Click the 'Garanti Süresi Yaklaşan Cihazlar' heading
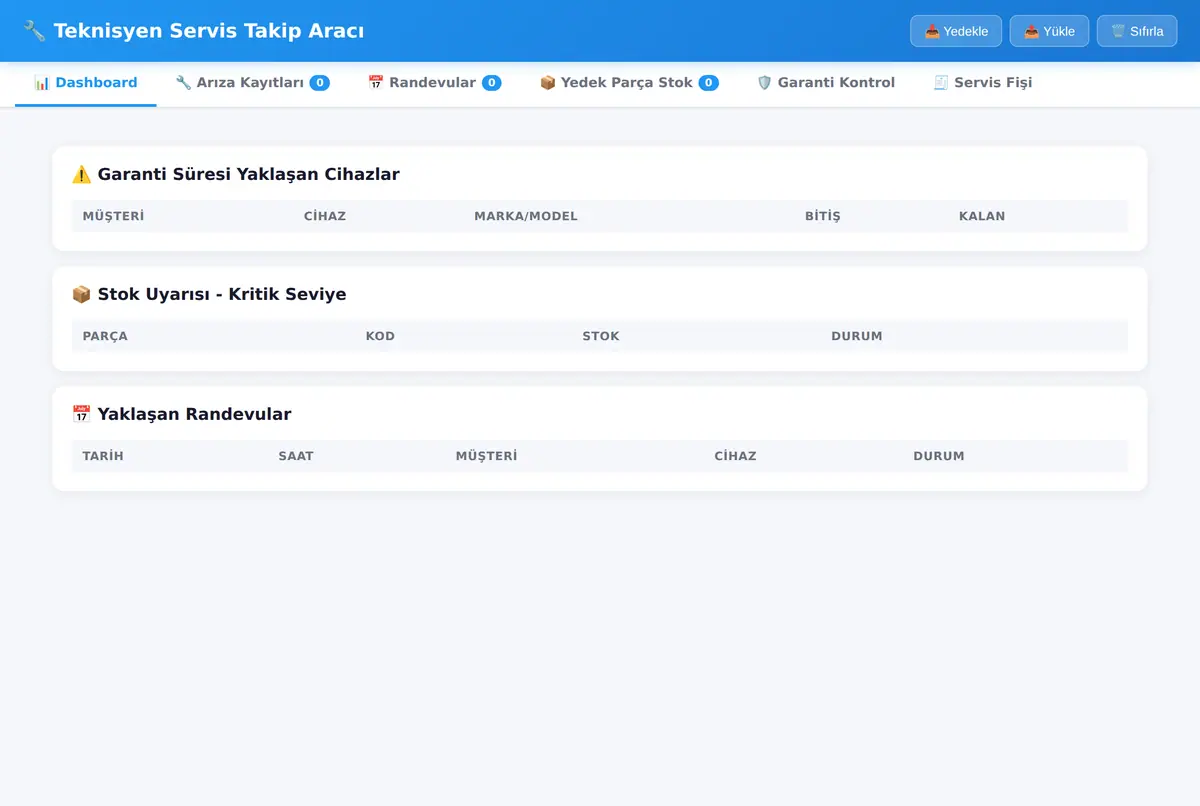This screenshot has height=806, width=1200. [x=249, y=174]
